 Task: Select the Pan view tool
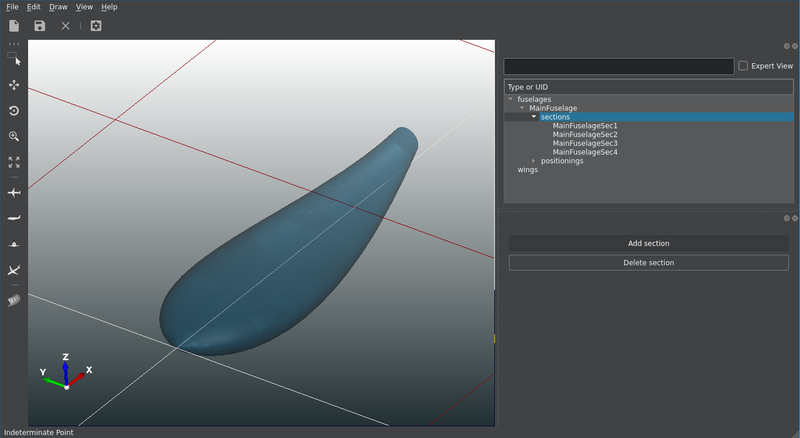(14, 85)
